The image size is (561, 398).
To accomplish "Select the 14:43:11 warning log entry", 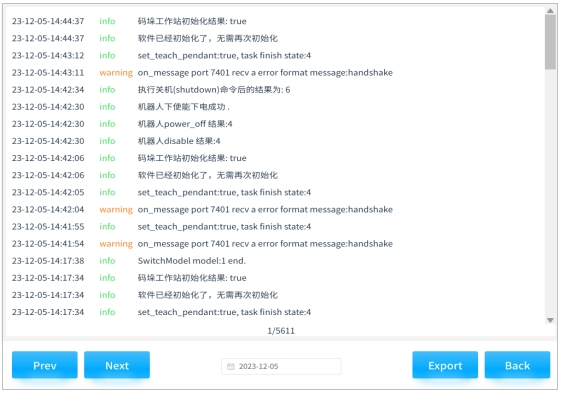I will tap(203, 73).
